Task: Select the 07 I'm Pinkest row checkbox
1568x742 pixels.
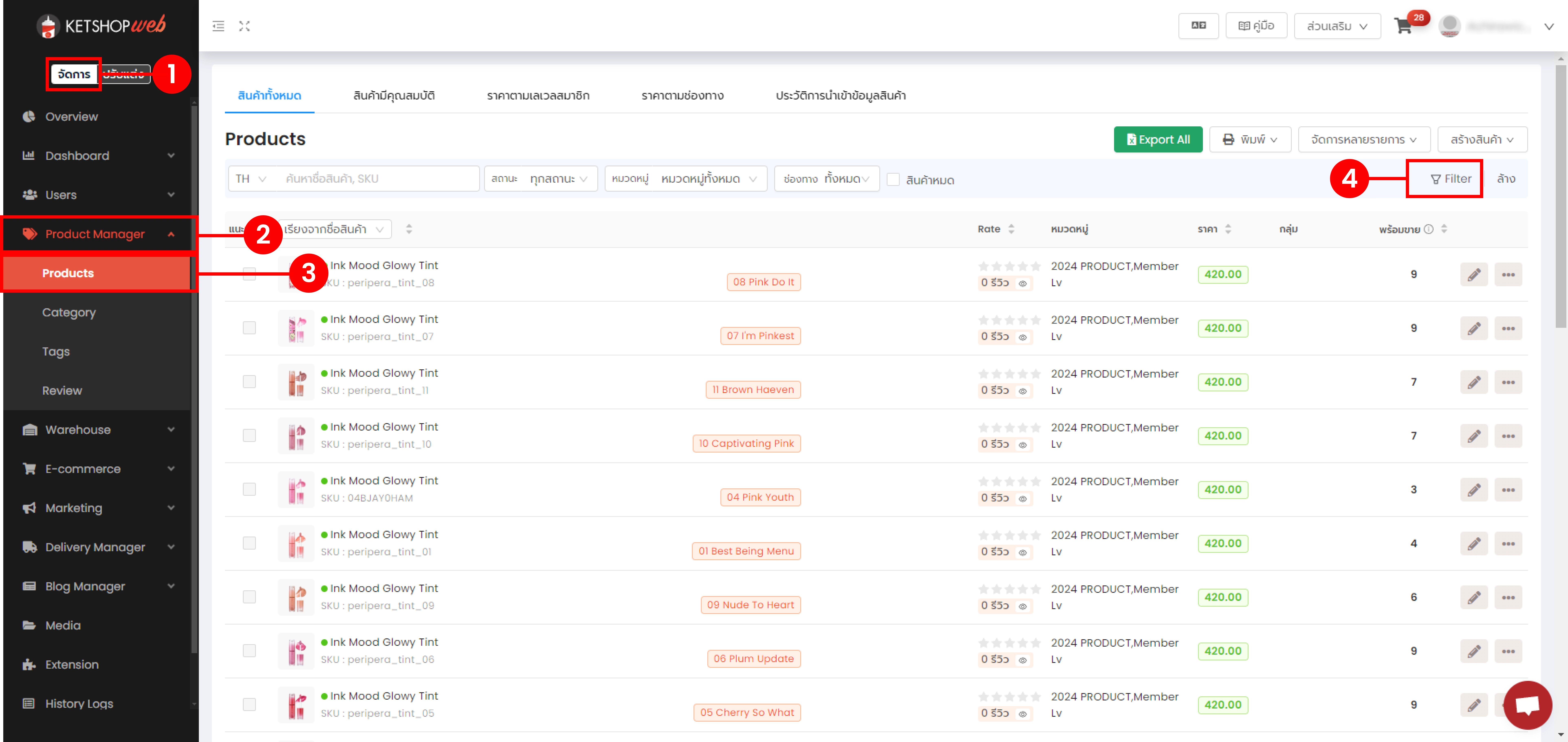Action: click(x=249, y=328)
